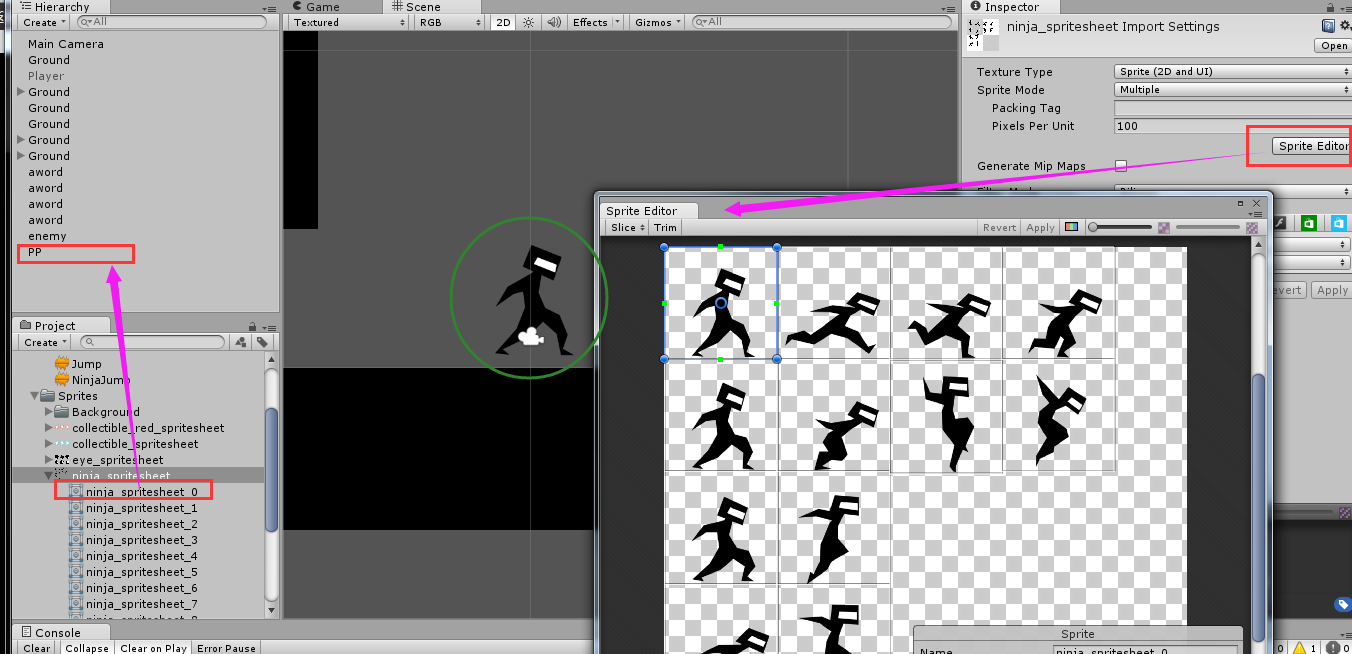This screenshot has width=1352, height=654.
Task: Toggle 2D mode in Scene view
Action: click(x=502, y=21)
